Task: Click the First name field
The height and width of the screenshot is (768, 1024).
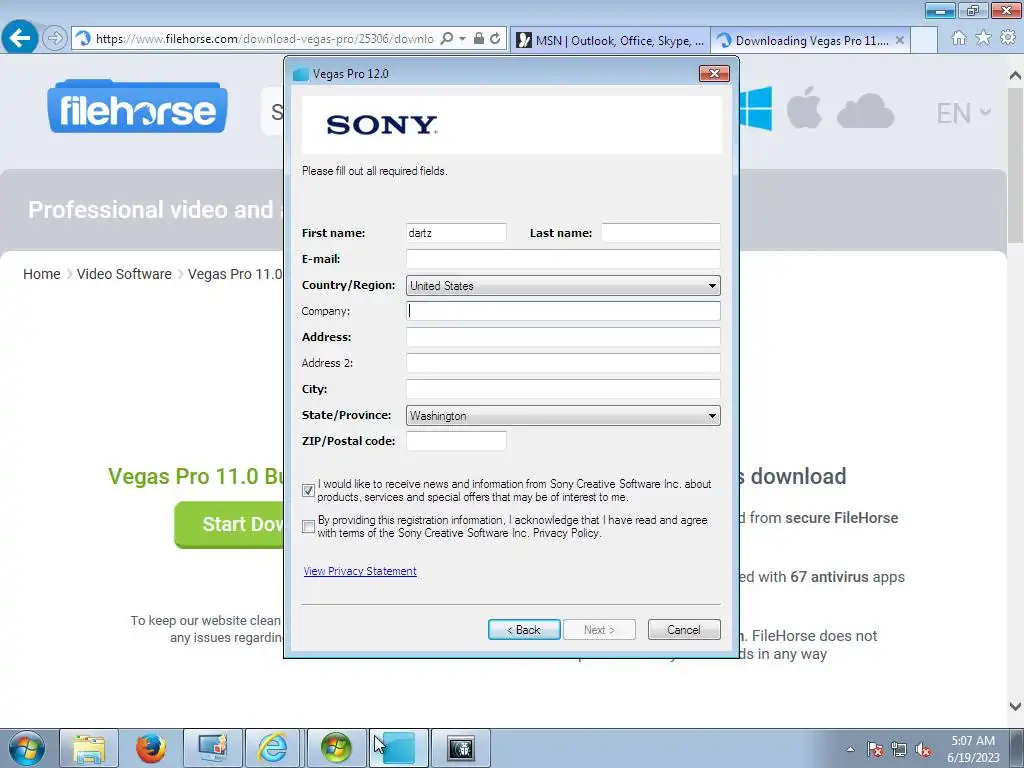Action: point(456,233)
